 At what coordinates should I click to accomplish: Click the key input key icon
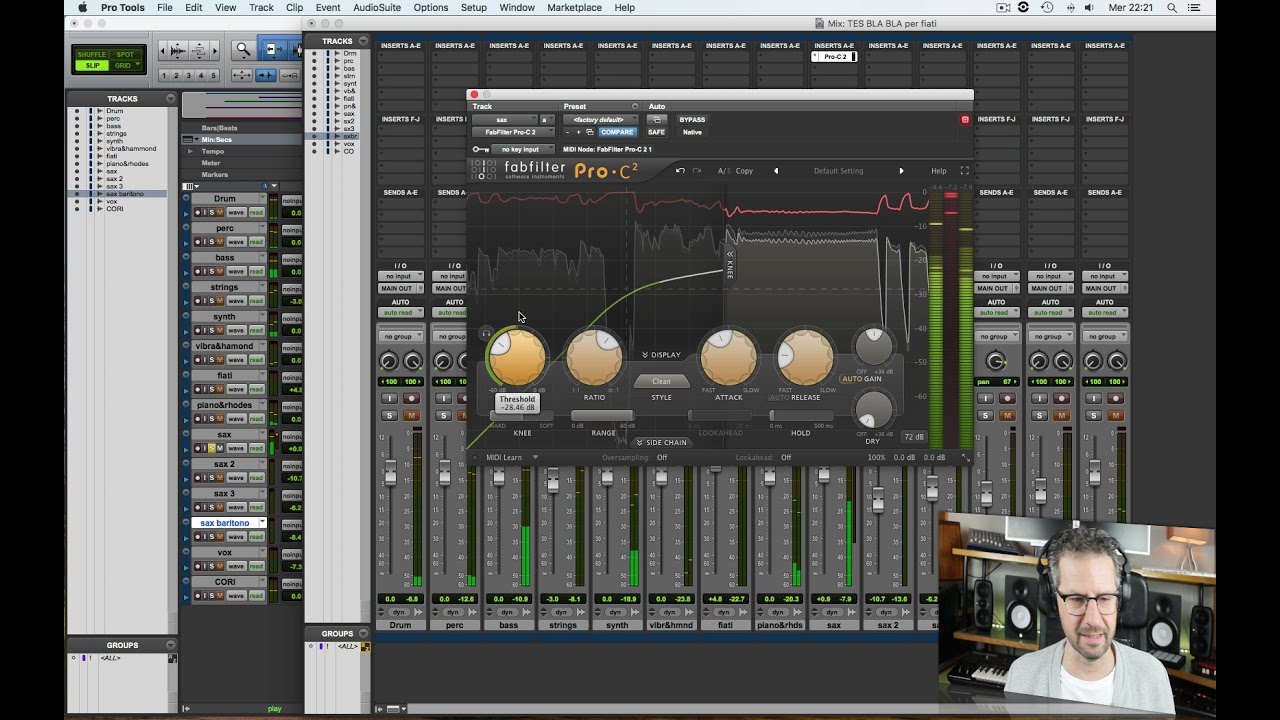click(x=480, y=149)
